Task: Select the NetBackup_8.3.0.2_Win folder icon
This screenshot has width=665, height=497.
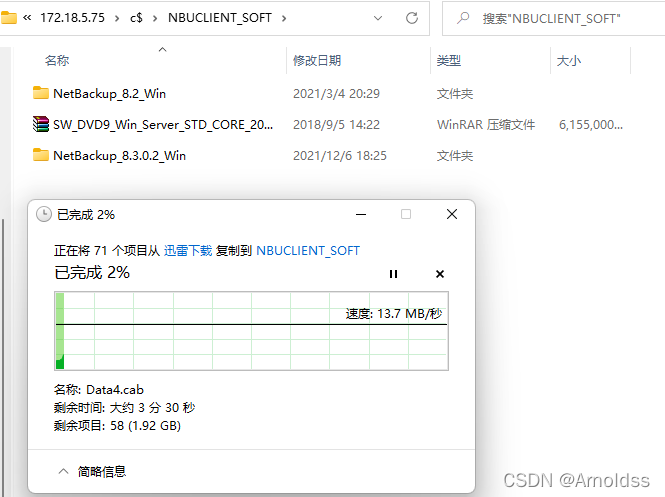Action: click(41, 155)
